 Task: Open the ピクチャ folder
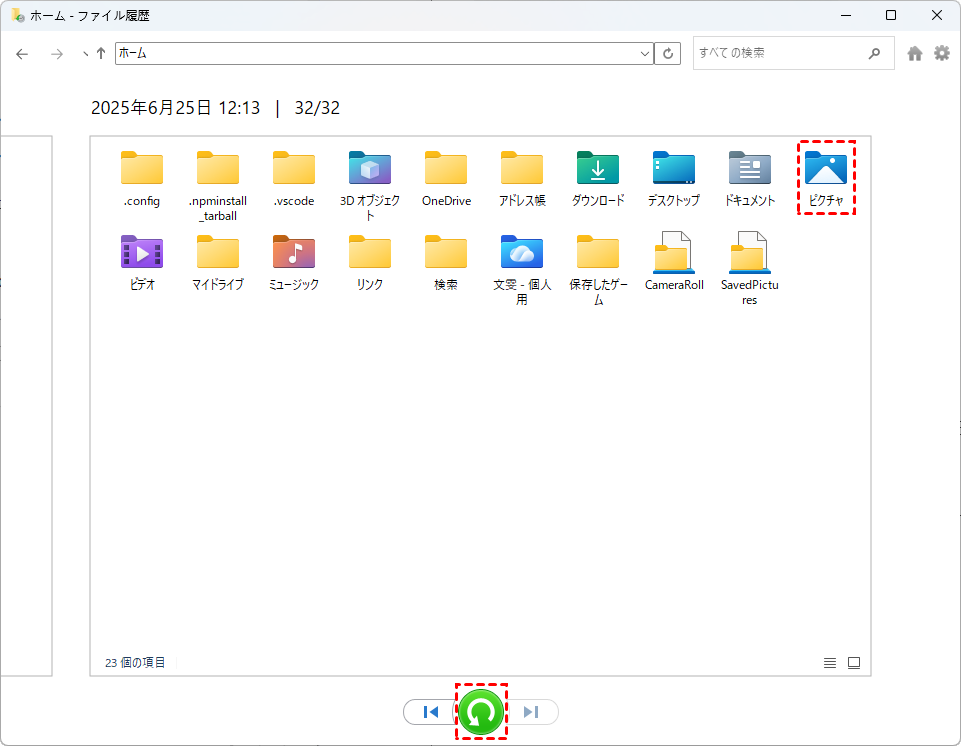(825, 177)
